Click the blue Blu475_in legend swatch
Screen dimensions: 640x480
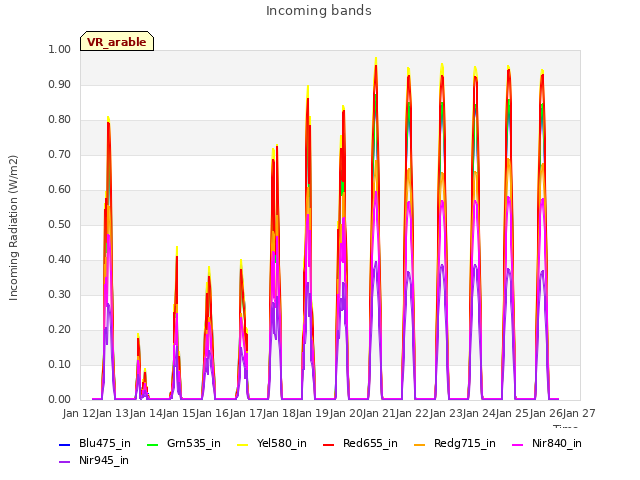pyautogui.click(x=65, y=444)
